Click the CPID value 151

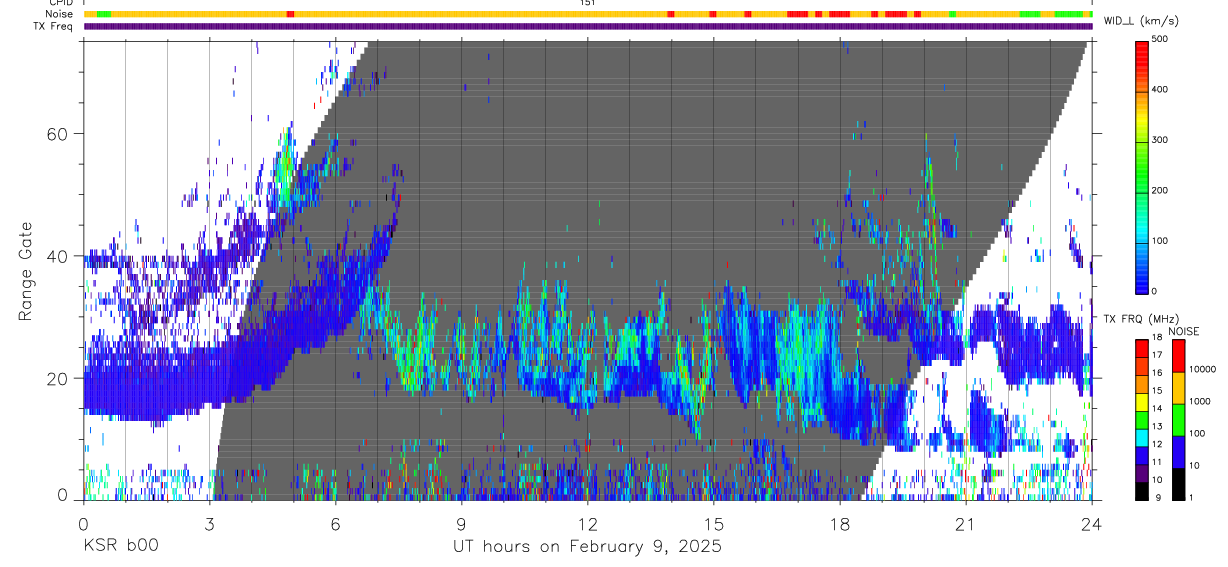tap(588, 3)
